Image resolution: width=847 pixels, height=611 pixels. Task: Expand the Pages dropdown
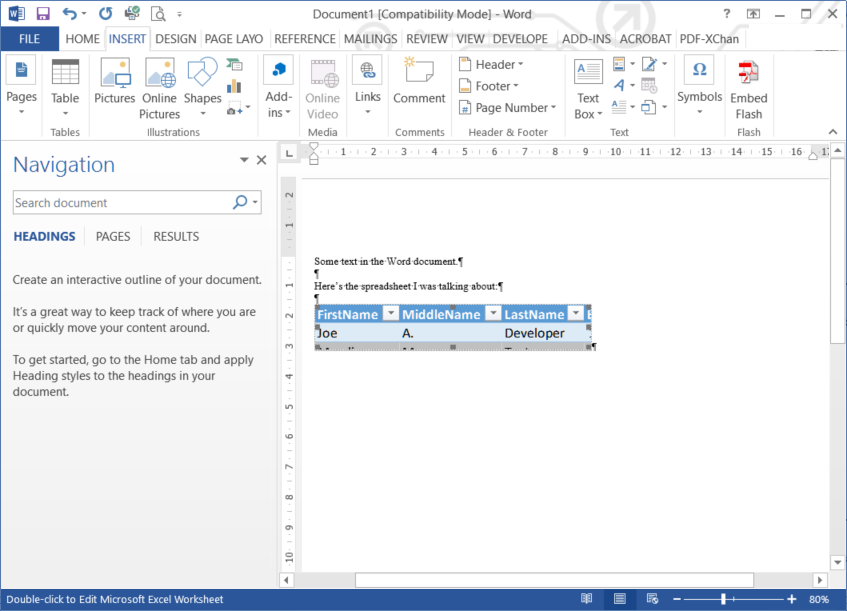coord(22,112)
